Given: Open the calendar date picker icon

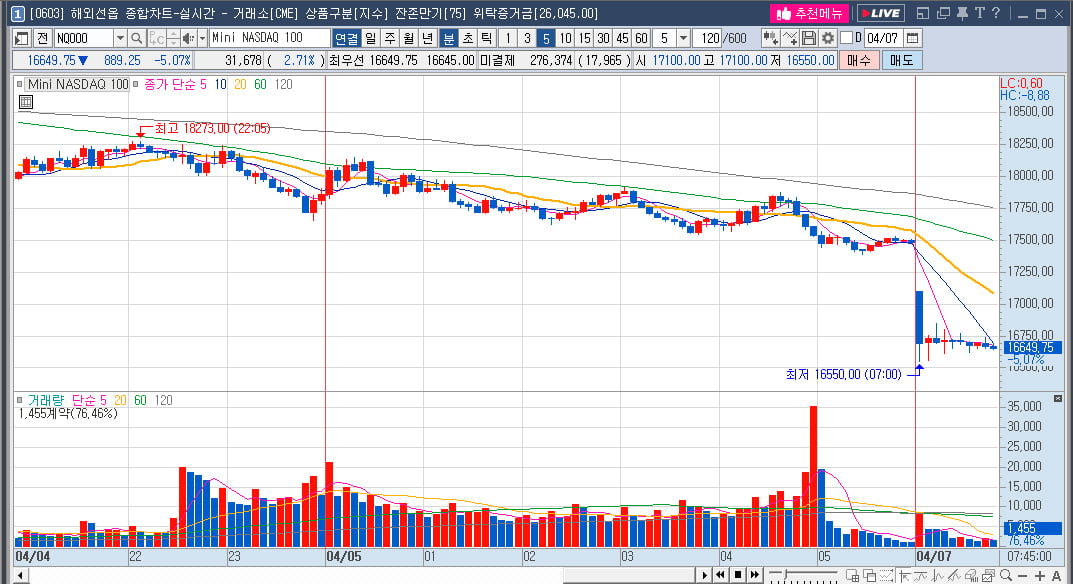Looking at the screenshot, I should click(x=912, y=38).
